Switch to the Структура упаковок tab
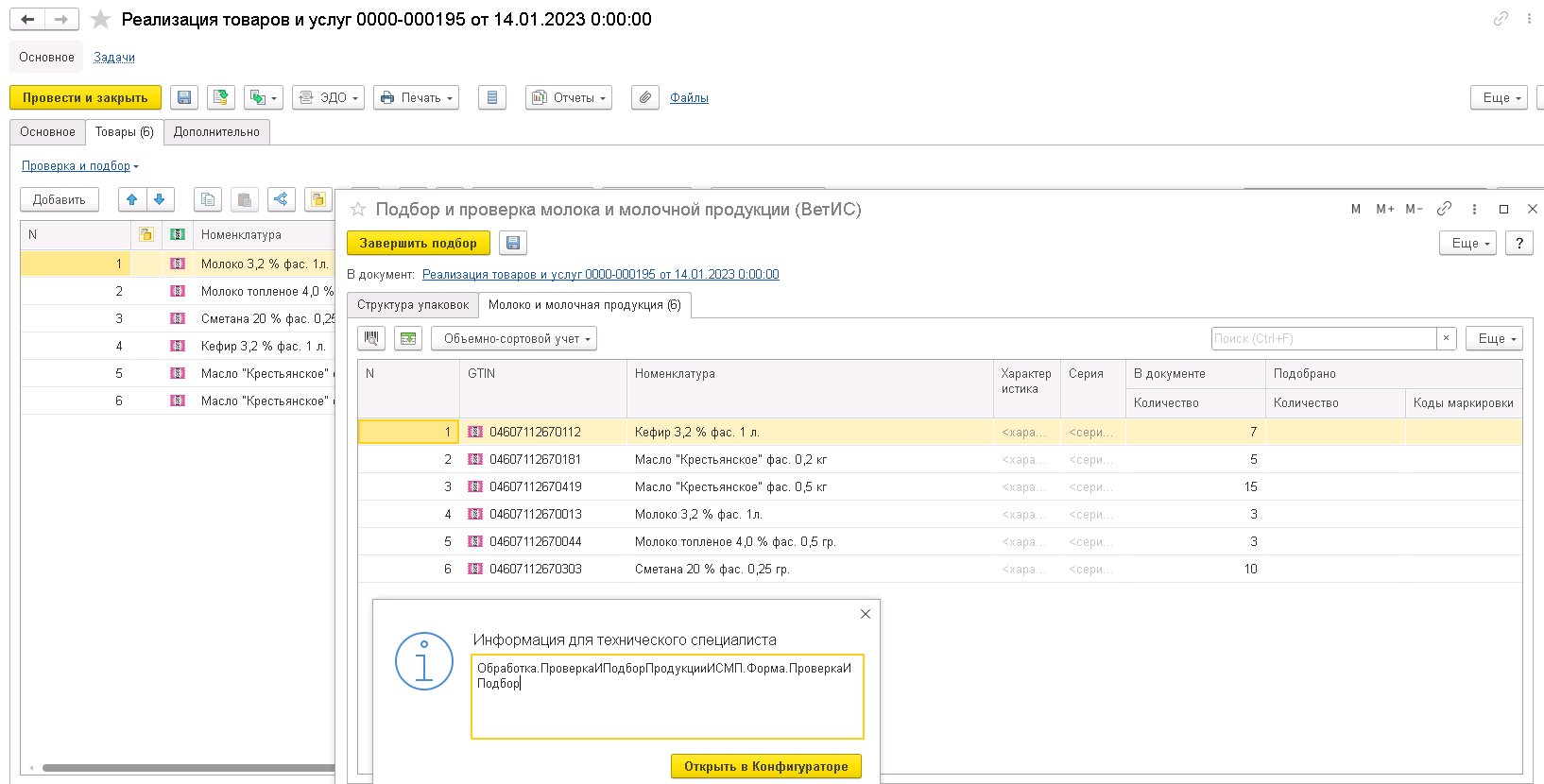This screenshot has height=784, width=1544. click(x=413, y=305)
